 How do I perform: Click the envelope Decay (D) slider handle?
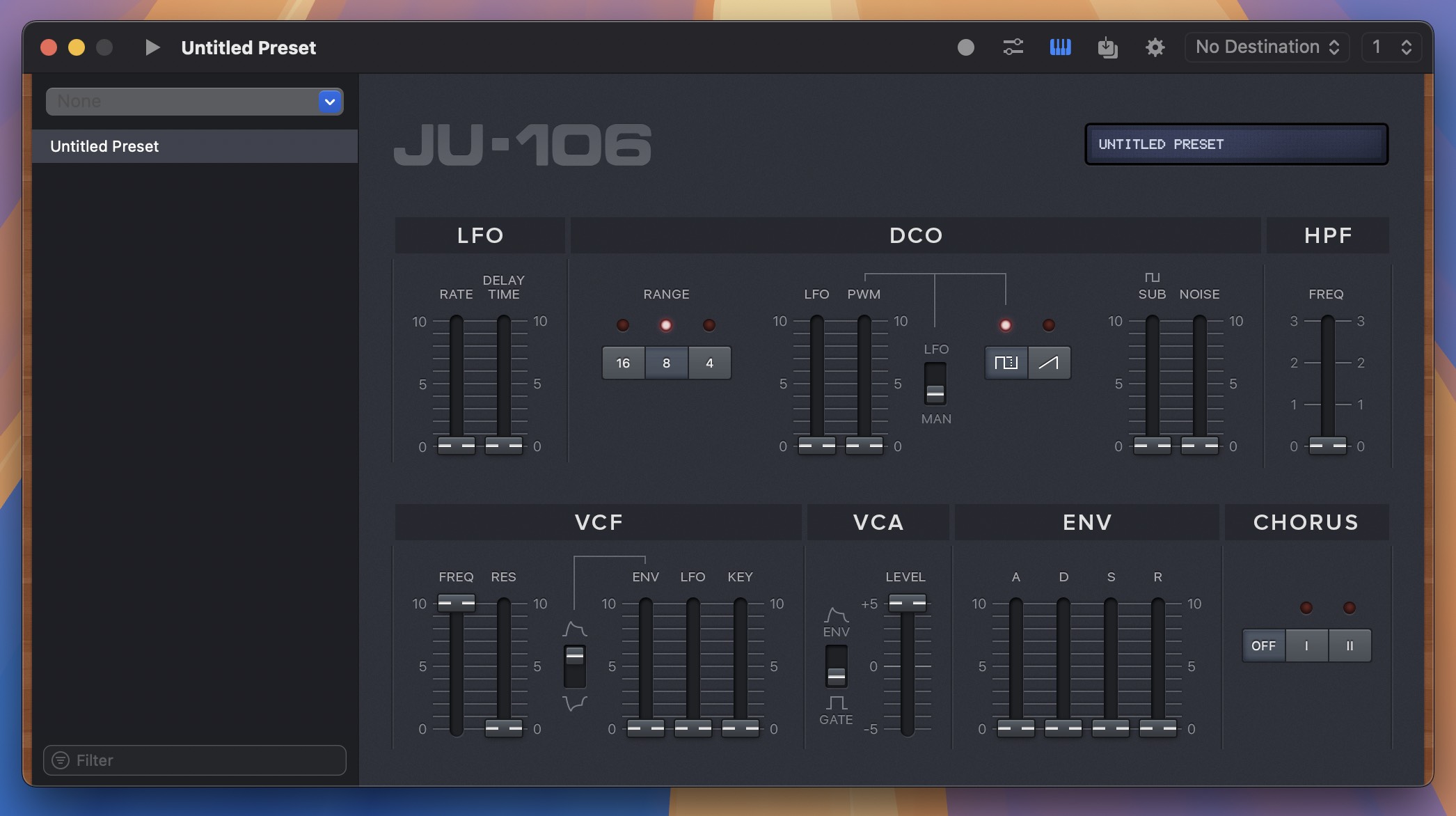1063,728
